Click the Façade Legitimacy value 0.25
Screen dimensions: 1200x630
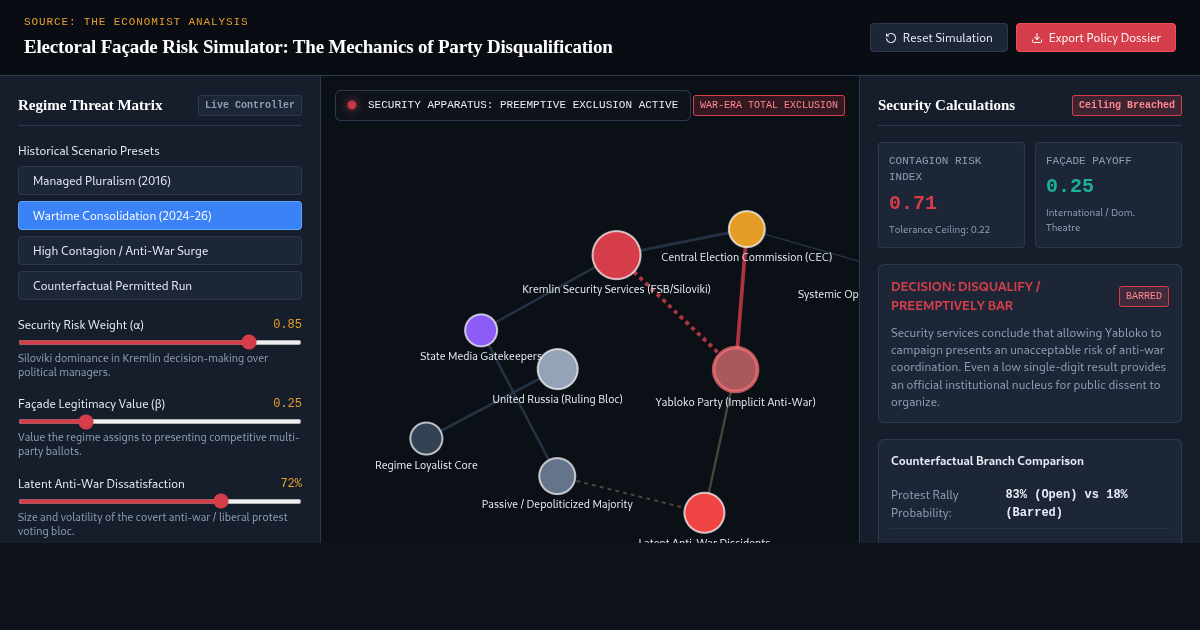288,403
